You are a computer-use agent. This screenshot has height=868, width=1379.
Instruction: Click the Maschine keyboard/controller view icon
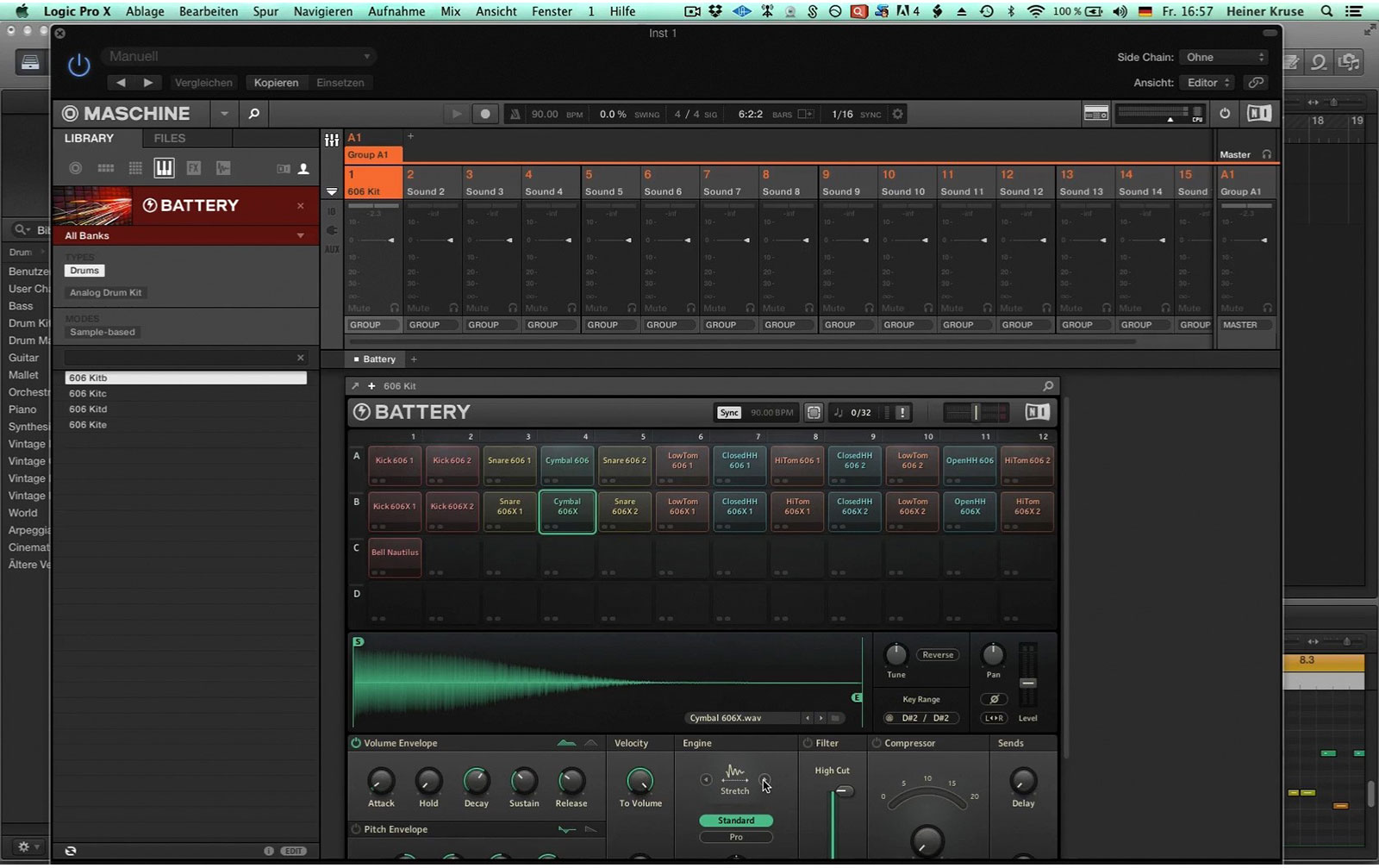[x=1095, y=114]
